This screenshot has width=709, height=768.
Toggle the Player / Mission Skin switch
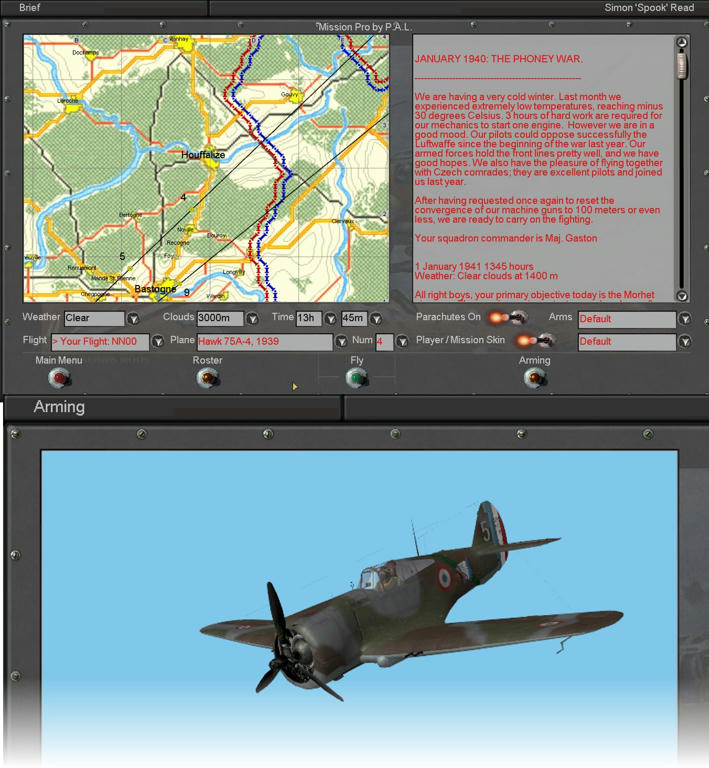tap(533, 341)
